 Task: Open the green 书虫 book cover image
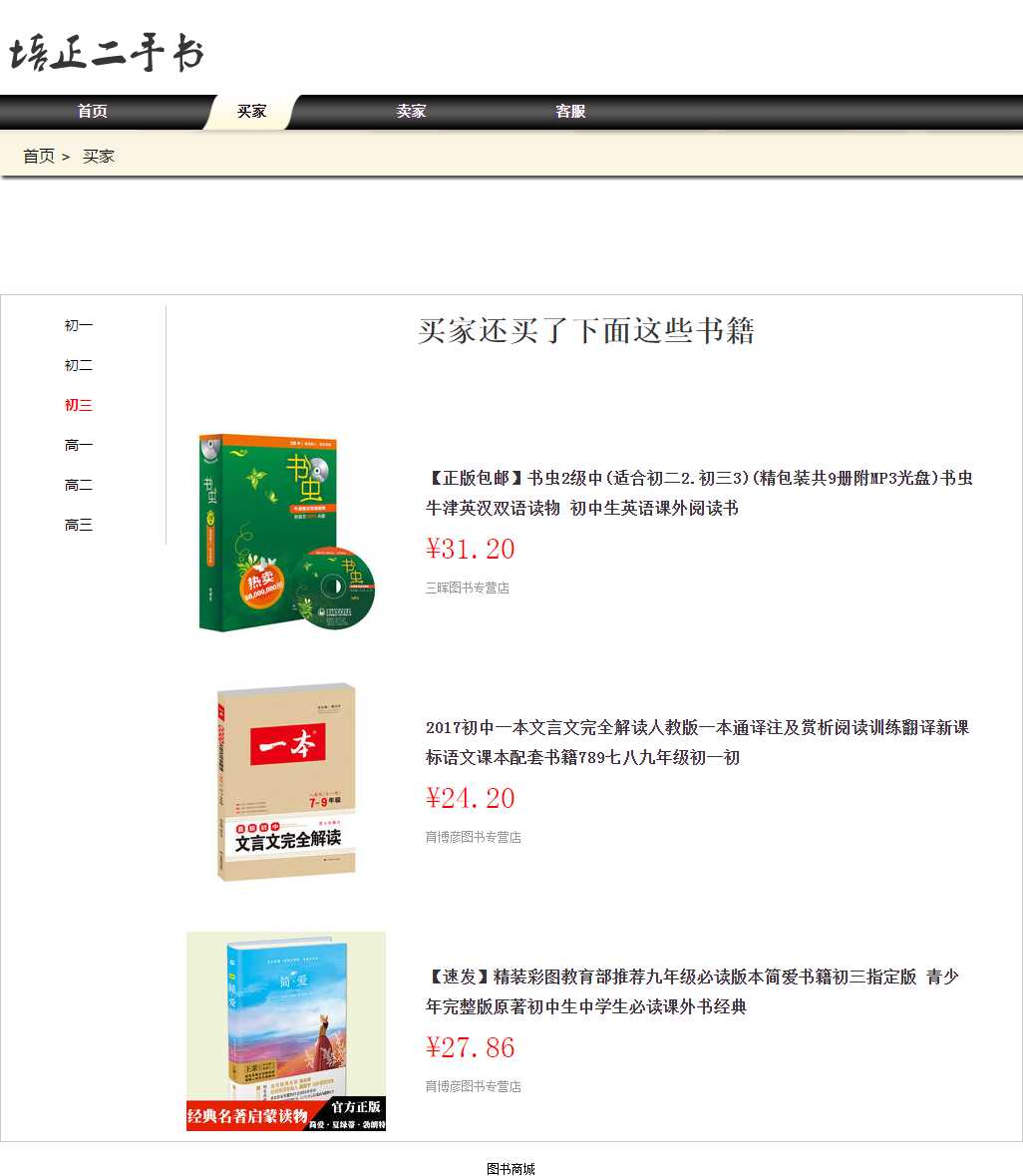(x=286, y=533)
